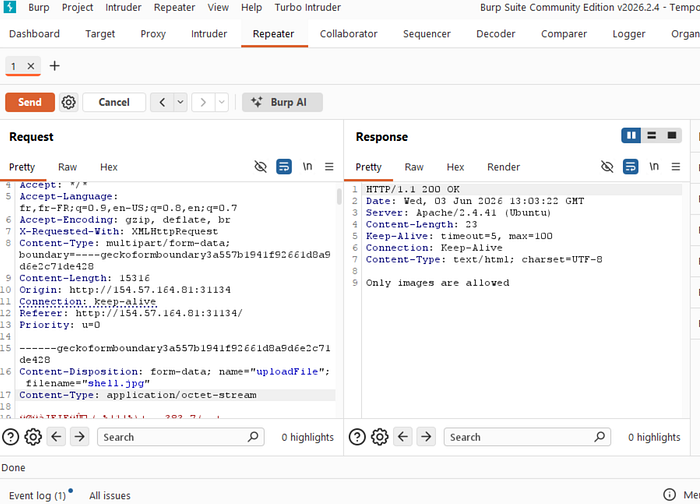Click filename value shell.jpg in request
Image resolution: width=700 pixels, height=504 pixels.
pos(116,383)
